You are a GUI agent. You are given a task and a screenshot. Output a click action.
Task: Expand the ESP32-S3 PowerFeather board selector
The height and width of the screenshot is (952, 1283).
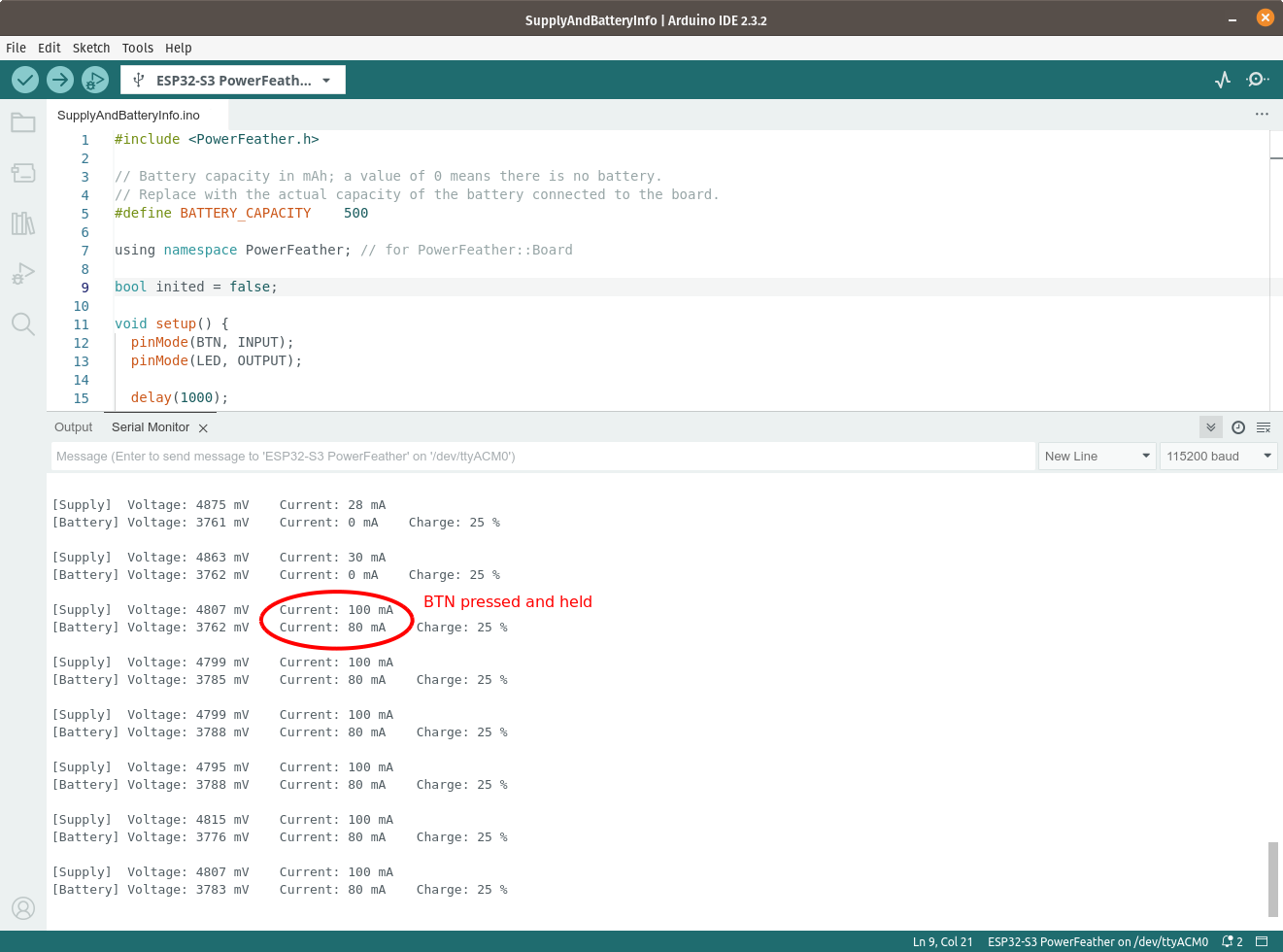(x=233, y=81)
